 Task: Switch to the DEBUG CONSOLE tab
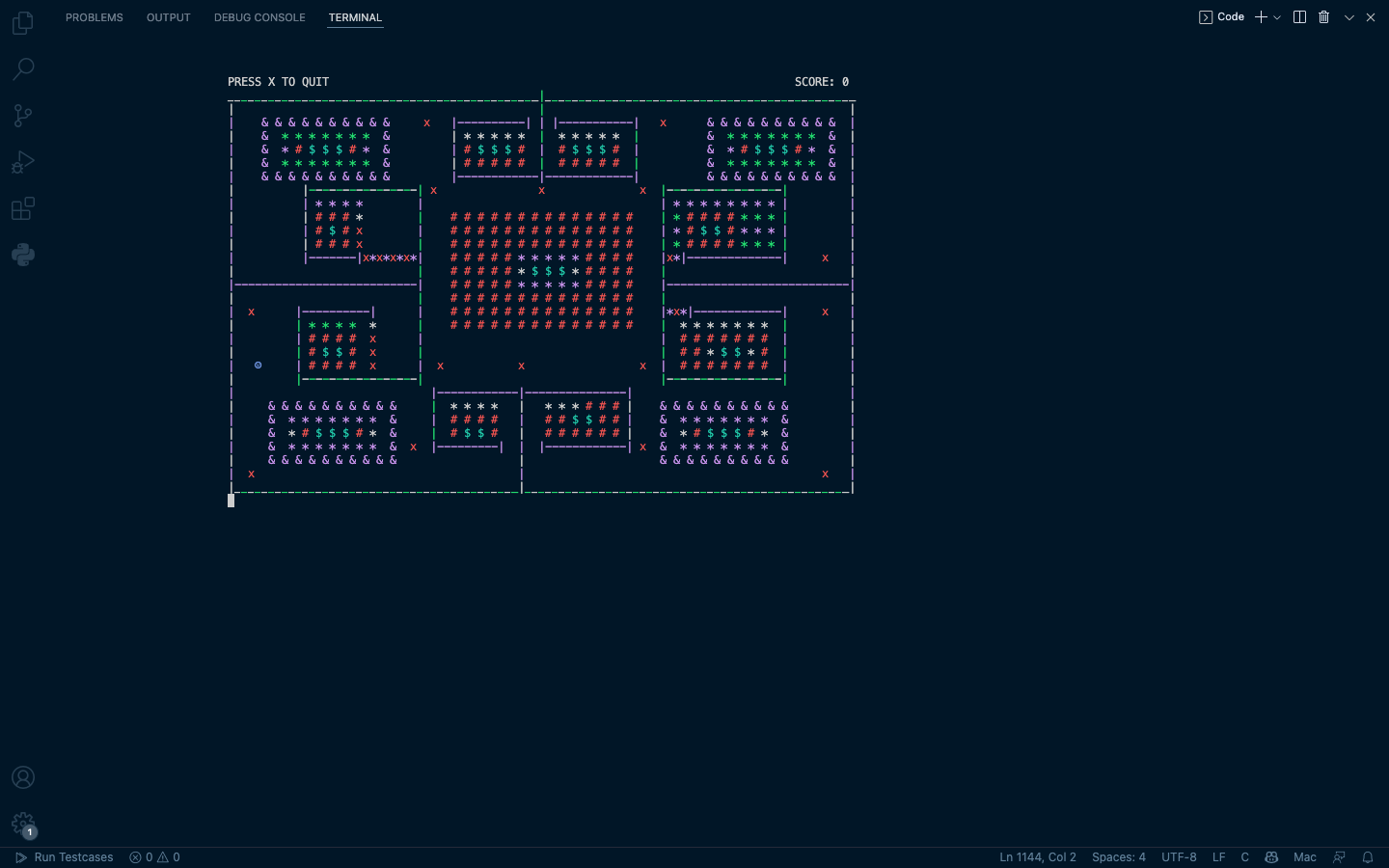tap(259, 17)
